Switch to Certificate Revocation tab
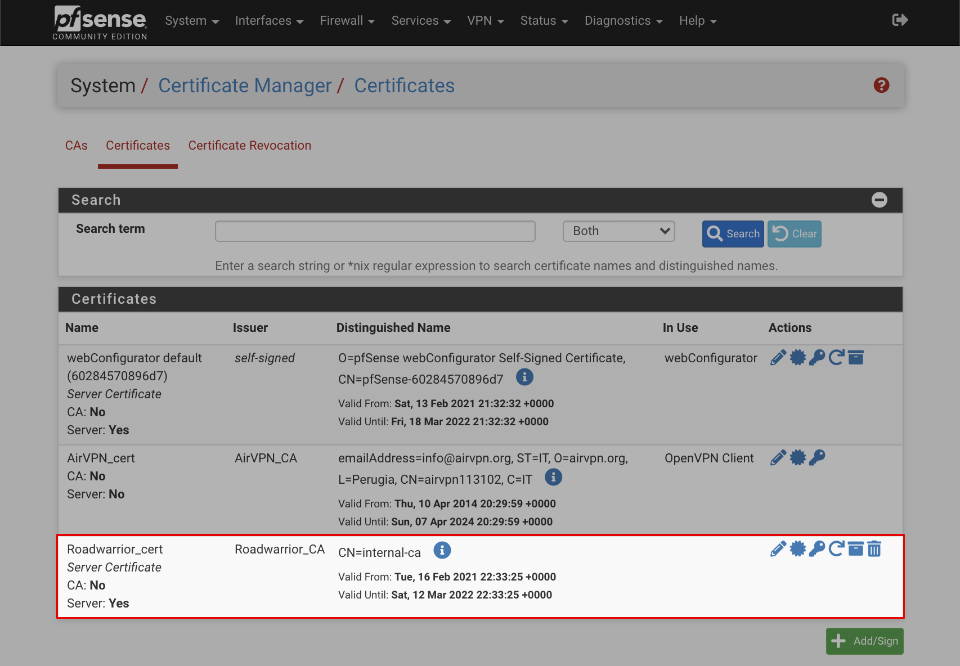The height and width of the screenshot is (666, 960). tap(250, 146)
